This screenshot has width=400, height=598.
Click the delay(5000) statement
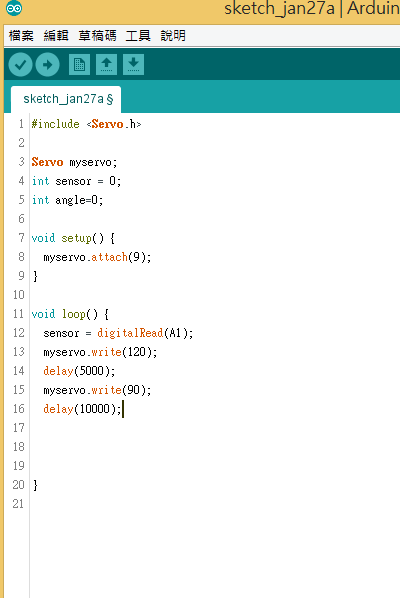[x=79, y=371]
